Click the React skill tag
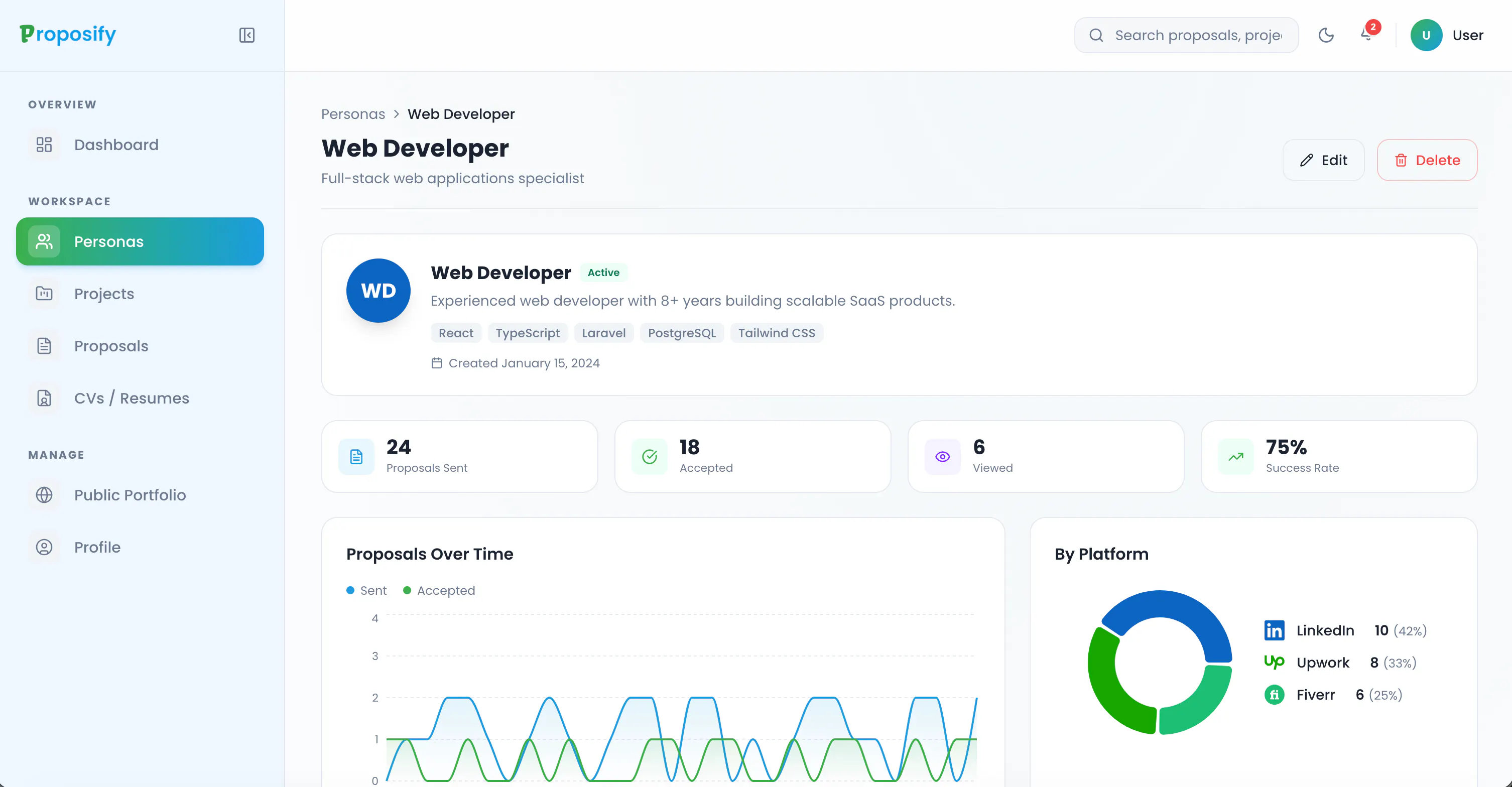Screen dimensions: 1512x787 (x=456, y=333)
